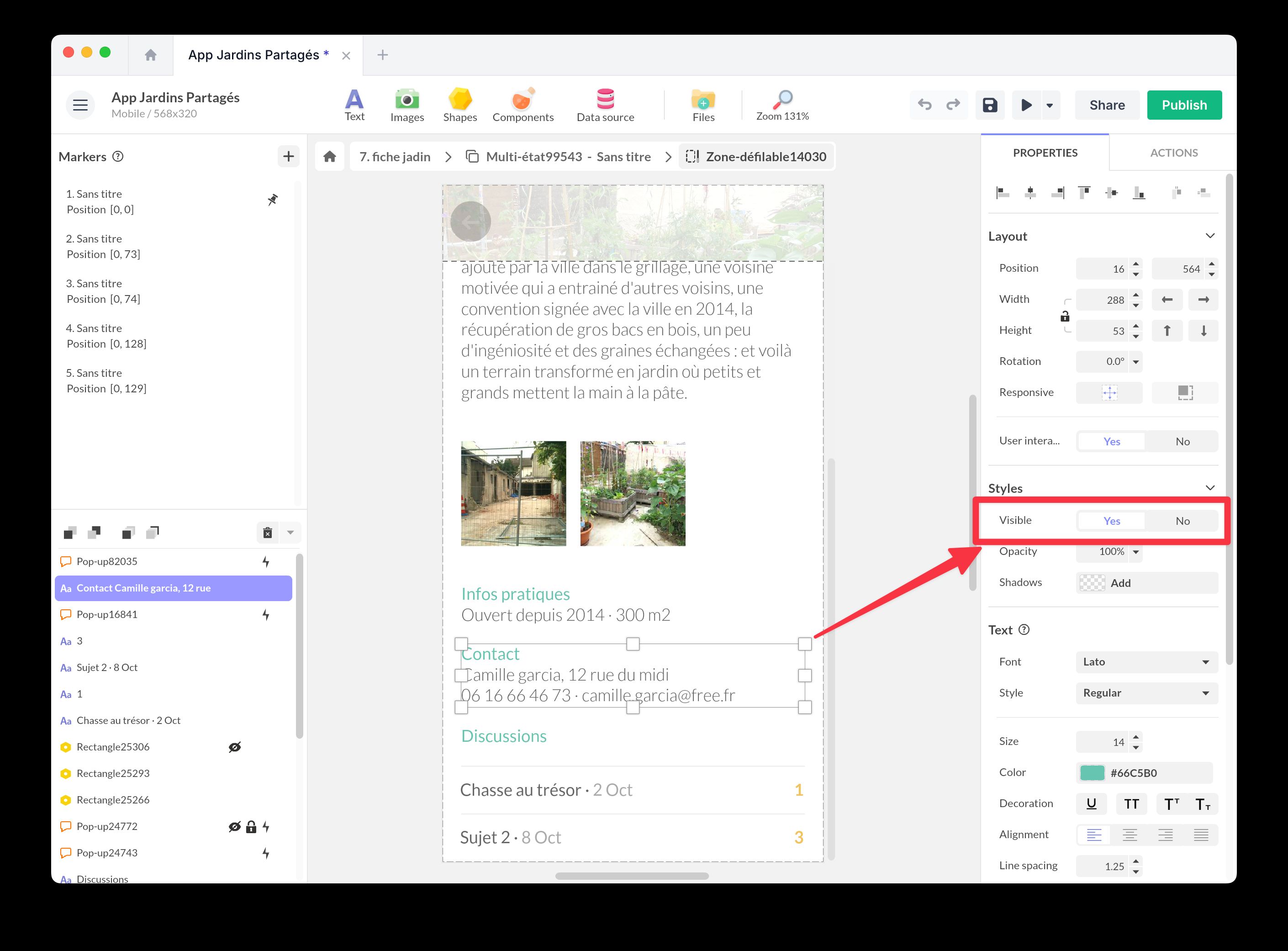Click the Share button

click(1107, 105)
